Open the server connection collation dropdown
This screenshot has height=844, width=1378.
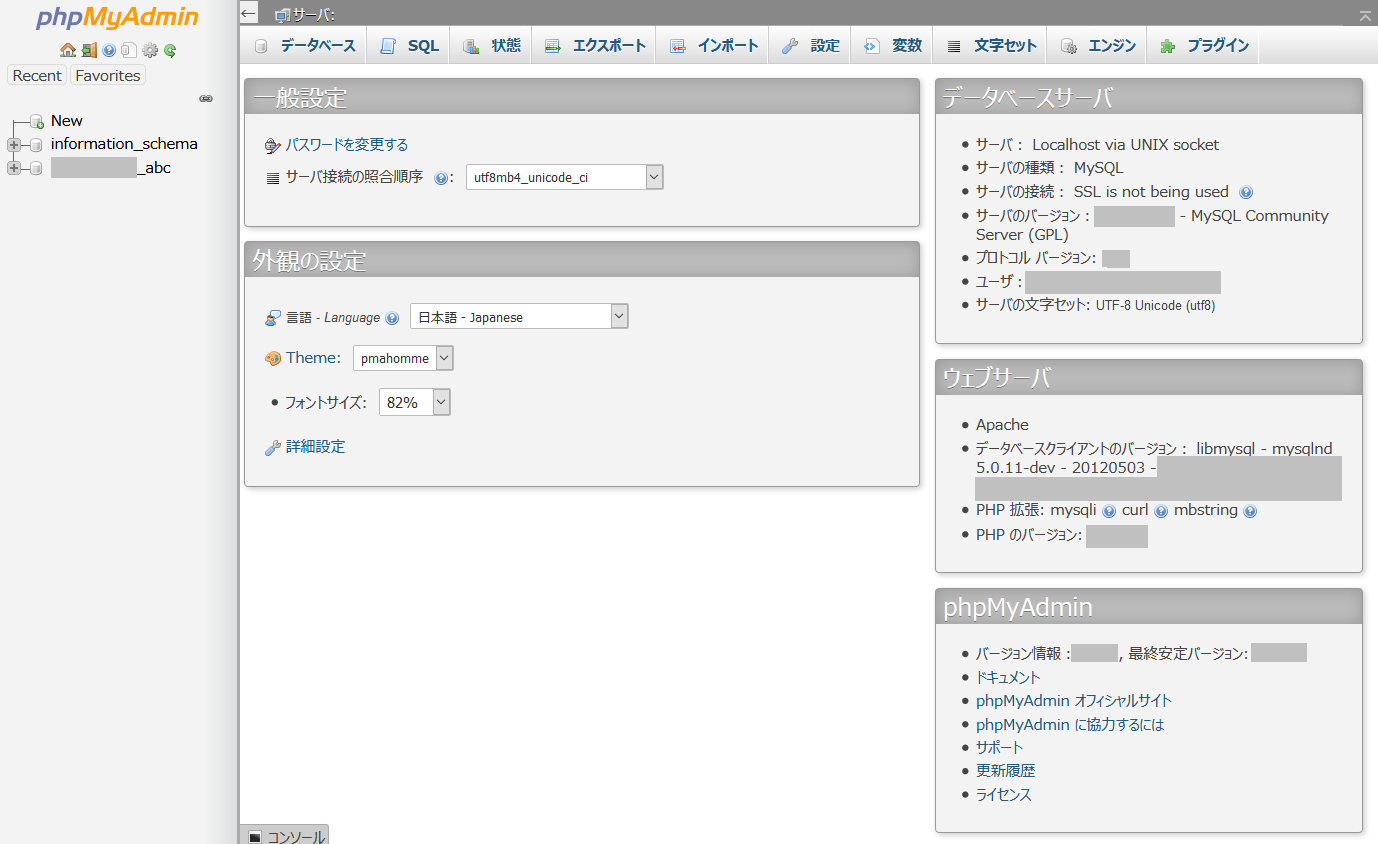pos(565,177)
